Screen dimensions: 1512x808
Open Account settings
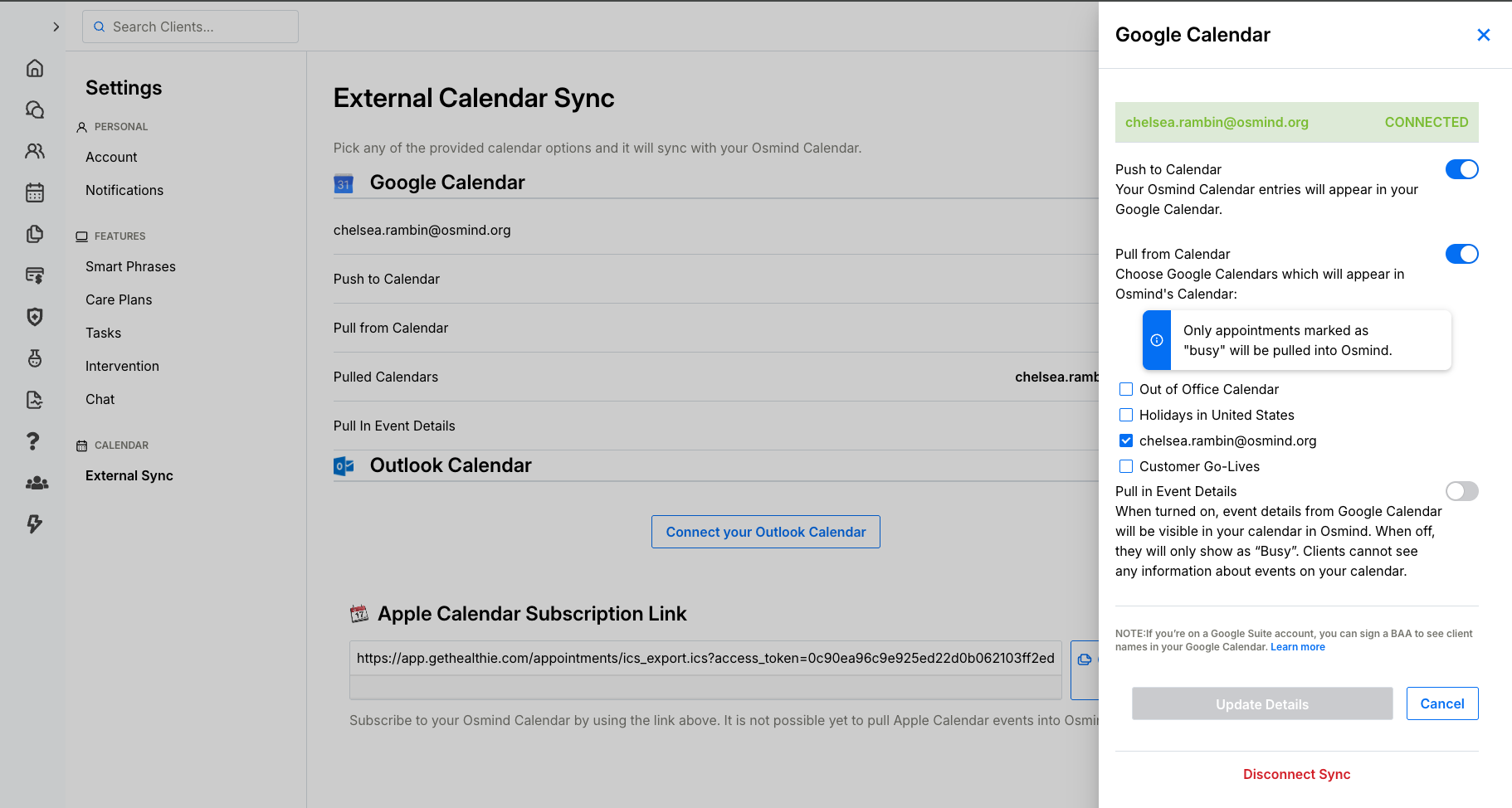pyautogui.click(x=111, y=157)
